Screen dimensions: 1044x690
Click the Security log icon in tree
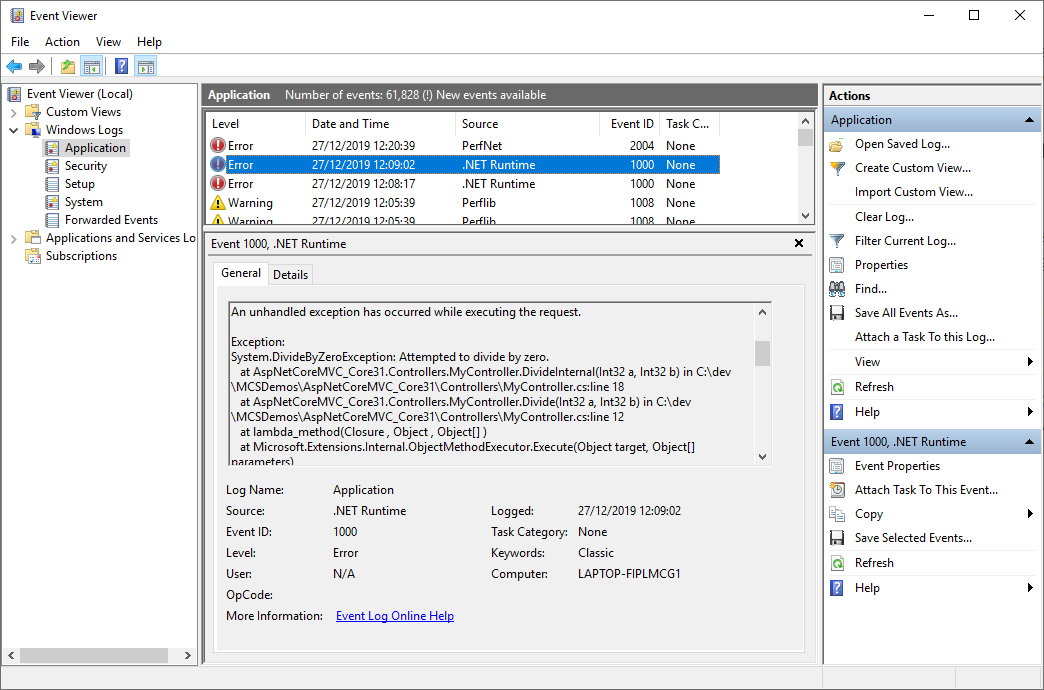click(52, 166)
